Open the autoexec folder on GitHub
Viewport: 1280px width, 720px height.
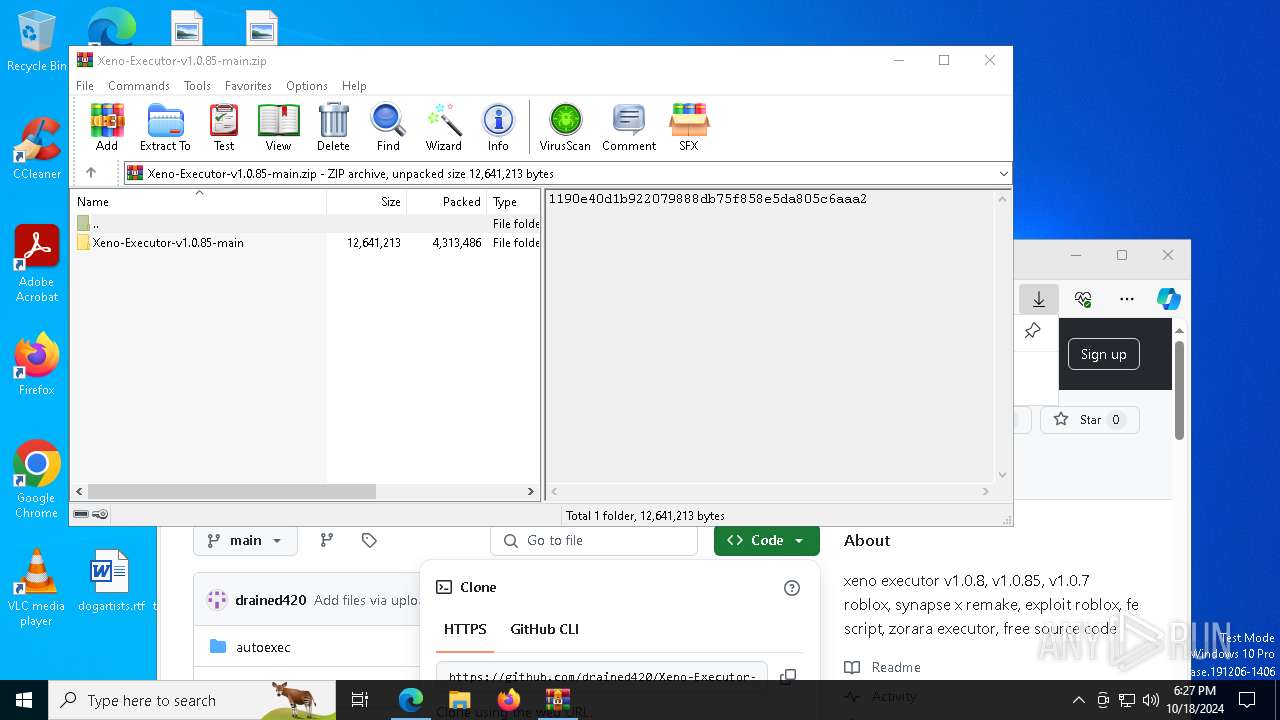[263, 647]
